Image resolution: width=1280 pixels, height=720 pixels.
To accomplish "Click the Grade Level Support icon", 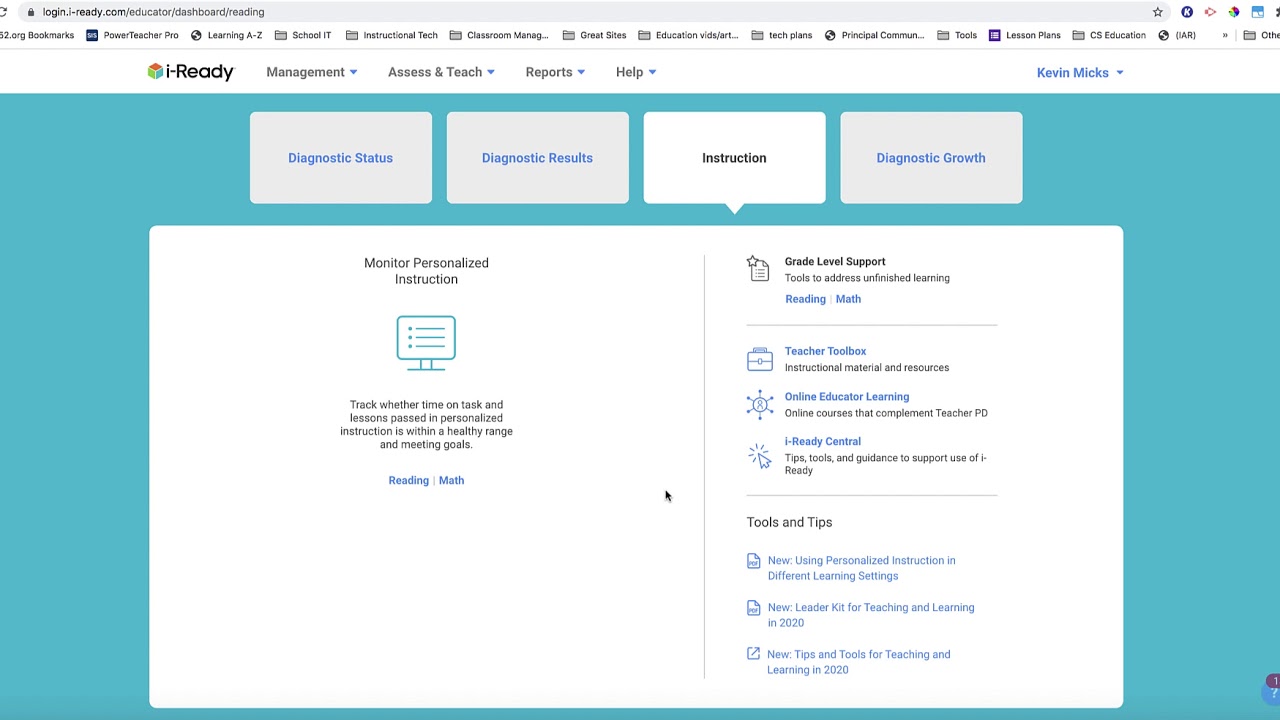I will click(758, 269).
